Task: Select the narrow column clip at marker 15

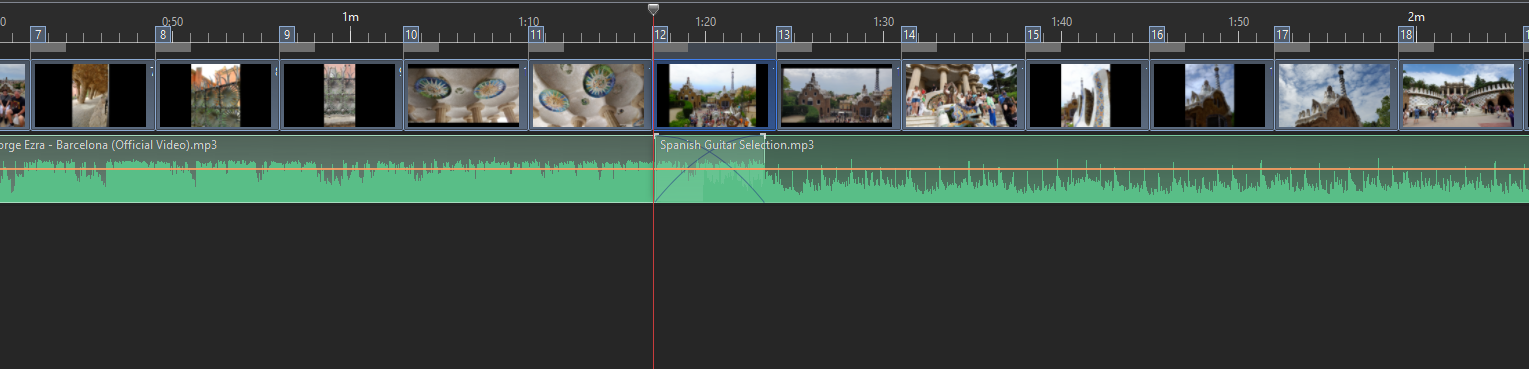Action: point(1087,96)
